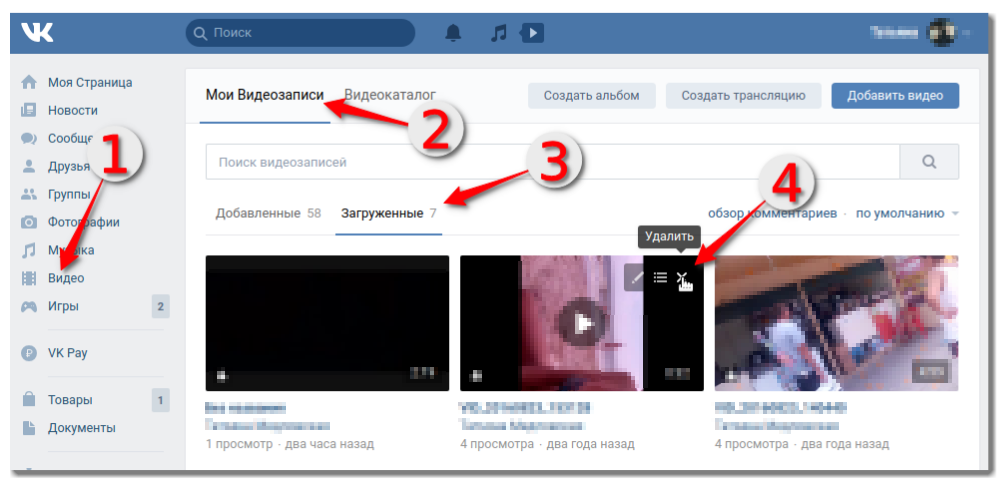Switch to Мои Видеозаписи tab
The image size is (1008, 488).
(265, 96)
